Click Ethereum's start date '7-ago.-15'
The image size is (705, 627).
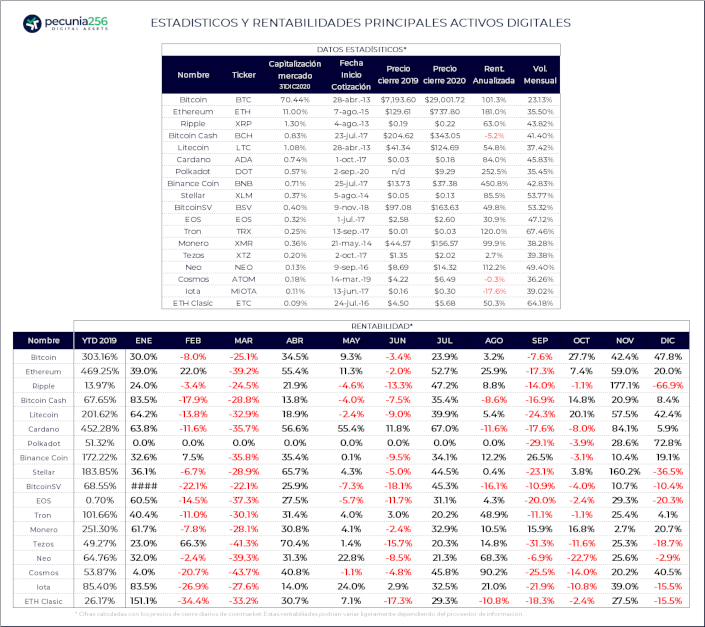tap(351, 111)
